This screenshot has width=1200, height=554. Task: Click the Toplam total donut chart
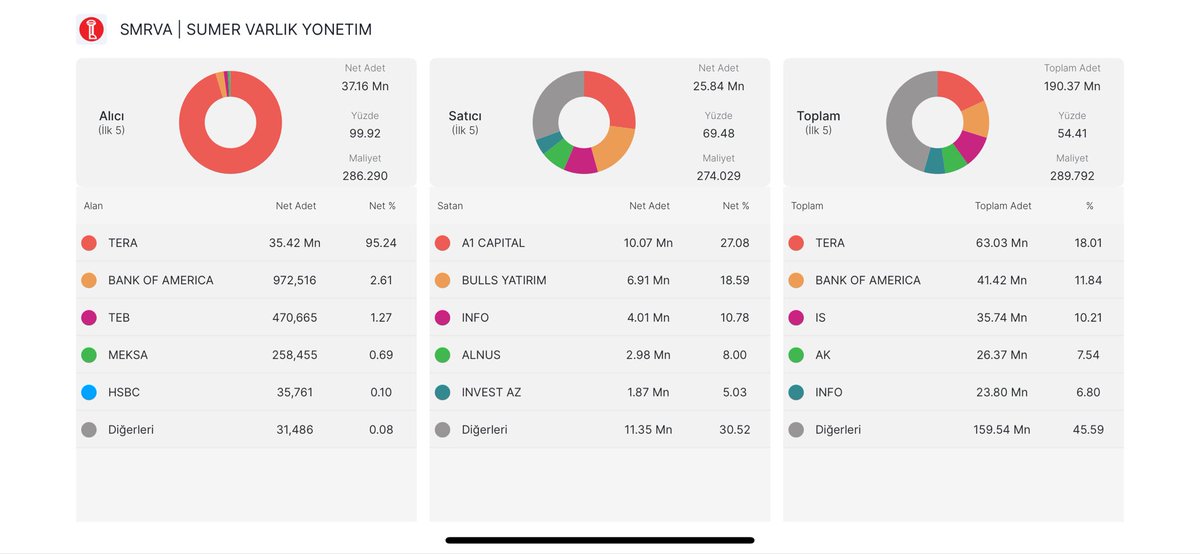pos(937,122)
